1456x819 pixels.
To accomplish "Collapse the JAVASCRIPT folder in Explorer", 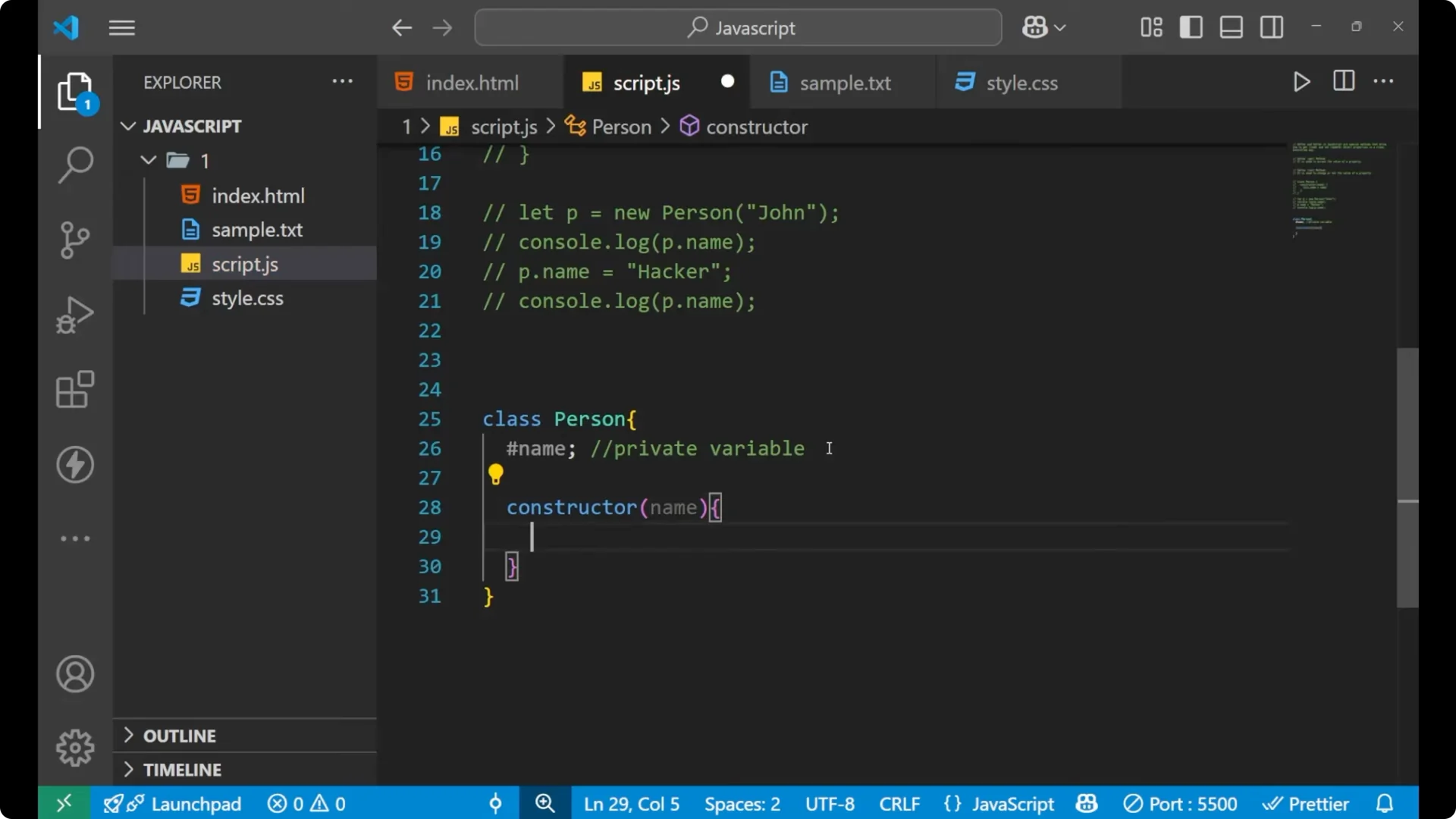I will pyautogui.click(x=127, y=126).
